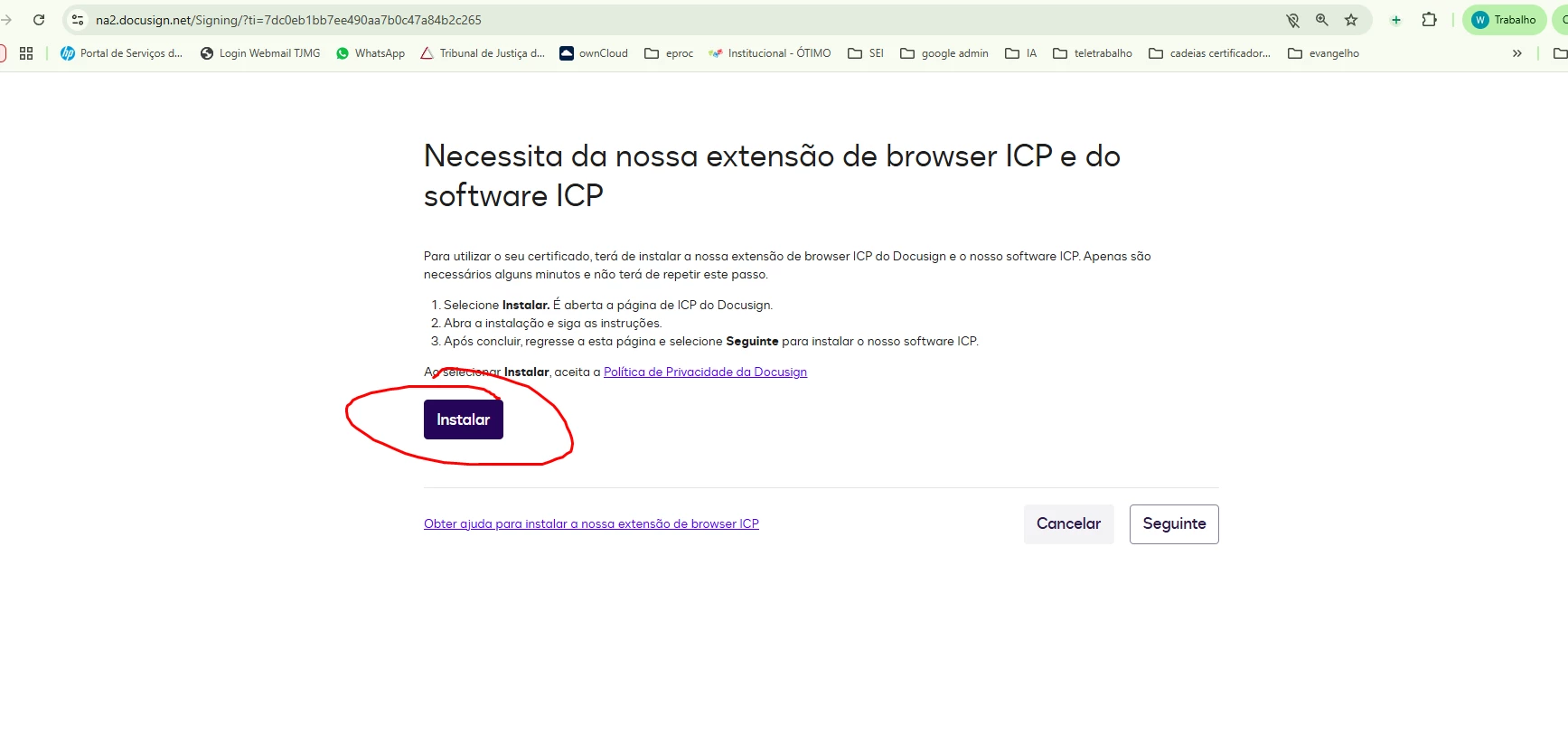Open the Login Webmail TJMG bookmark
Screen dimensions: 1568x754
260,53
